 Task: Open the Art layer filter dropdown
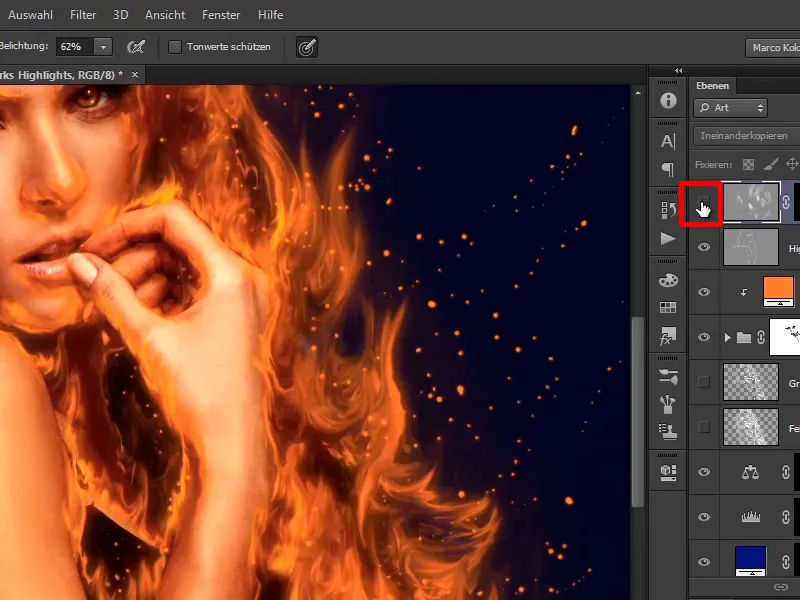(x=731, y=108)
